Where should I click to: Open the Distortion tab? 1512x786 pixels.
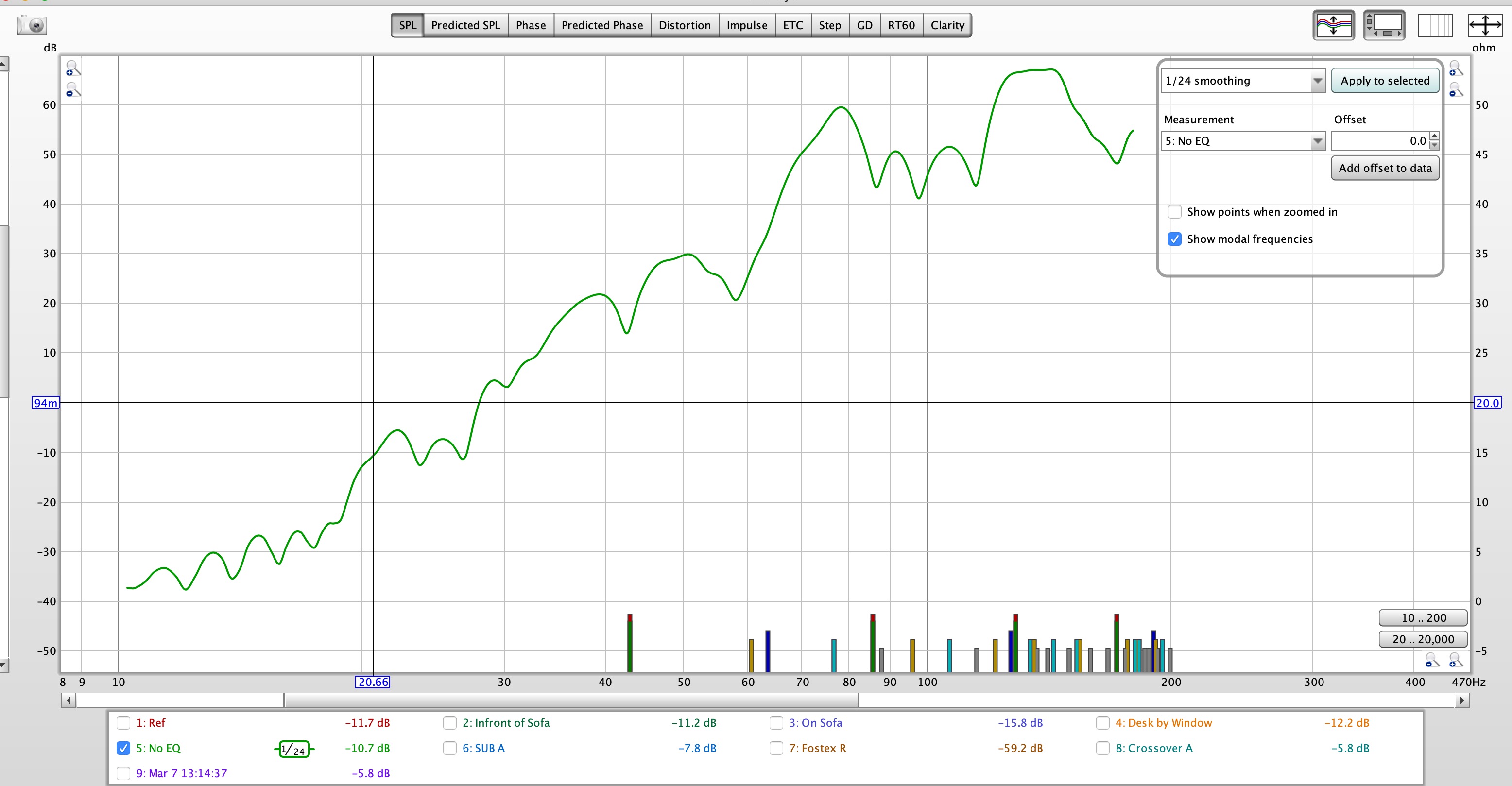pos(685,25)
